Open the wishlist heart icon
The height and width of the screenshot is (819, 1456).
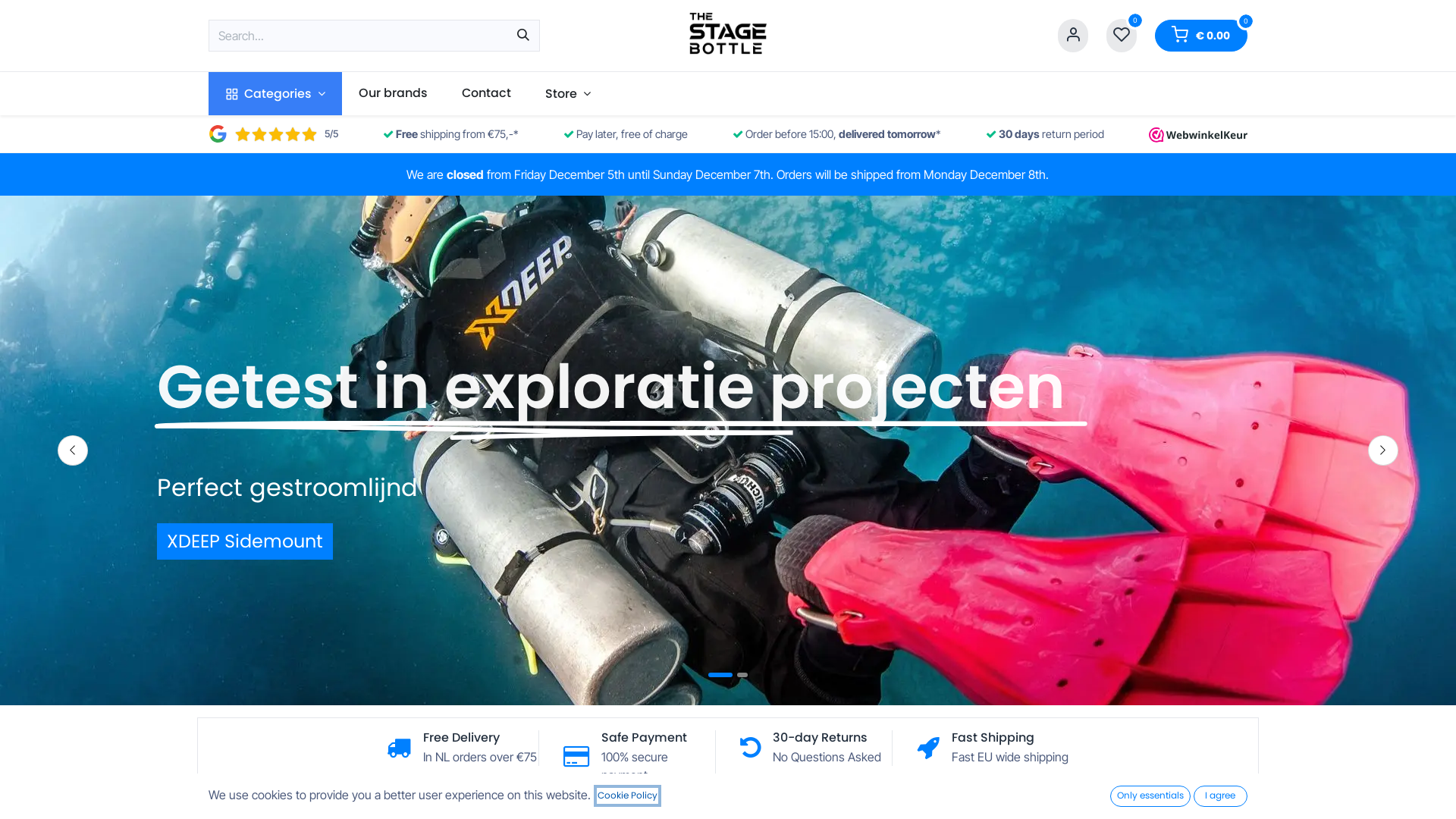pyautogui.click(x=1121, y=36)
